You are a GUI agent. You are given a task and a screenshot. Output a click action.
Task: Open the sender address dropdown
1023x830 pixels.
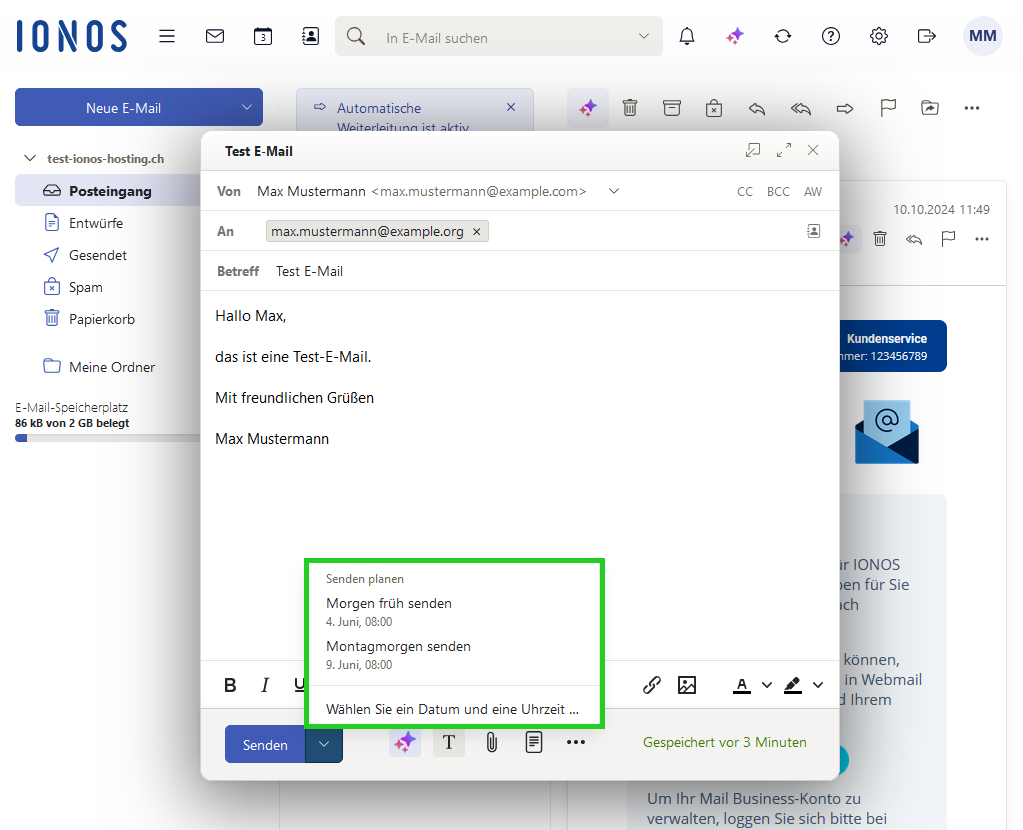click(614, 191)
